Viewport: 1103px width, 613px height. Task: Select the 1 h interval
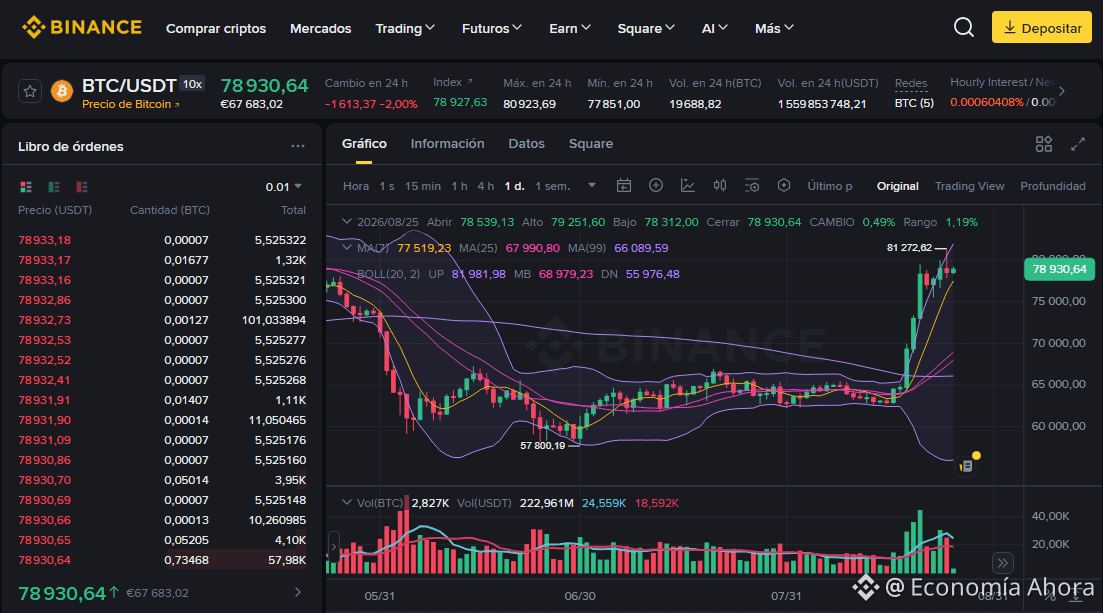point(459,186)
